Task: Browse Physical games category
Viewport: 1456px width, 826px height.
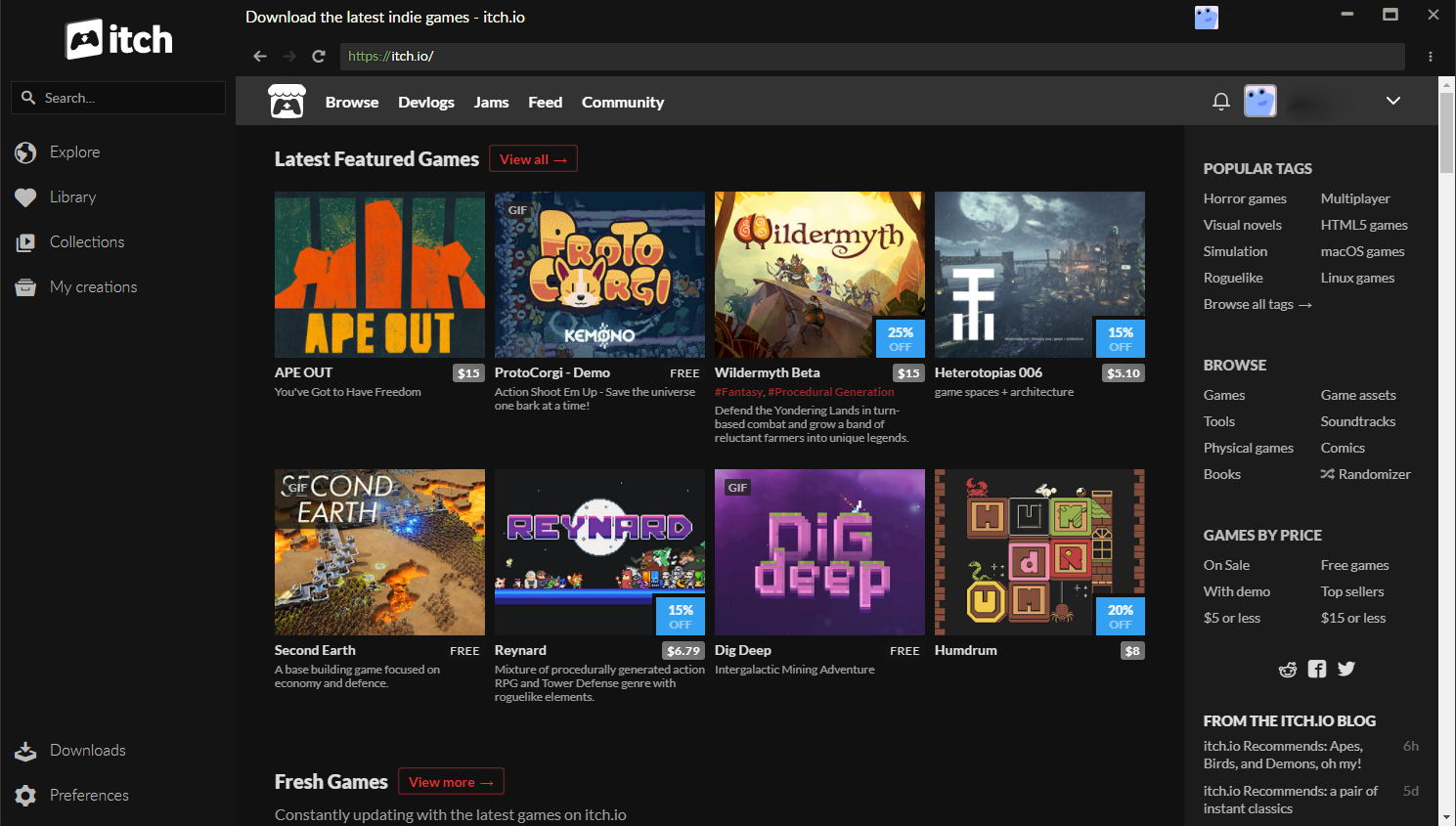Action: point(1249,448)
